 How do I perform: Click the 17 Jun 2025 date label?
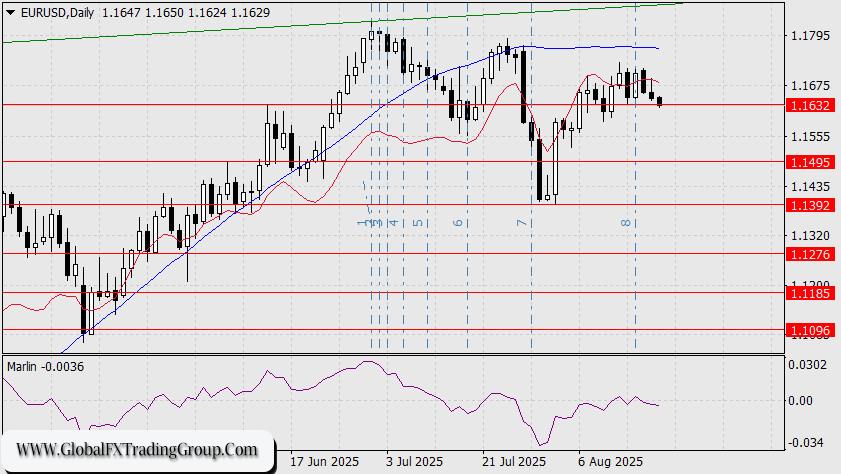click(x=322, y=463)
